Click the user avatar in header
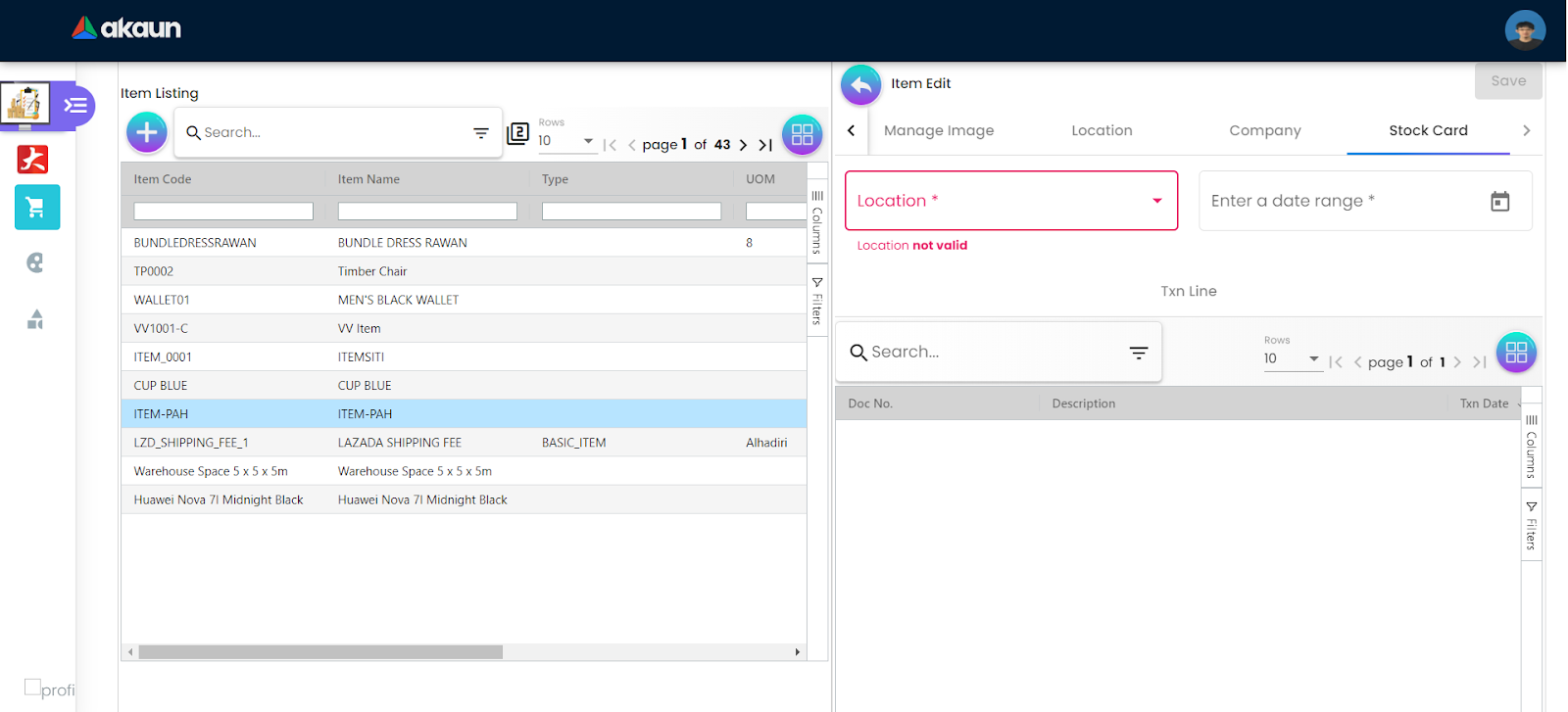The width and height of the screenshot is (1568, 712). (1524, 30)
